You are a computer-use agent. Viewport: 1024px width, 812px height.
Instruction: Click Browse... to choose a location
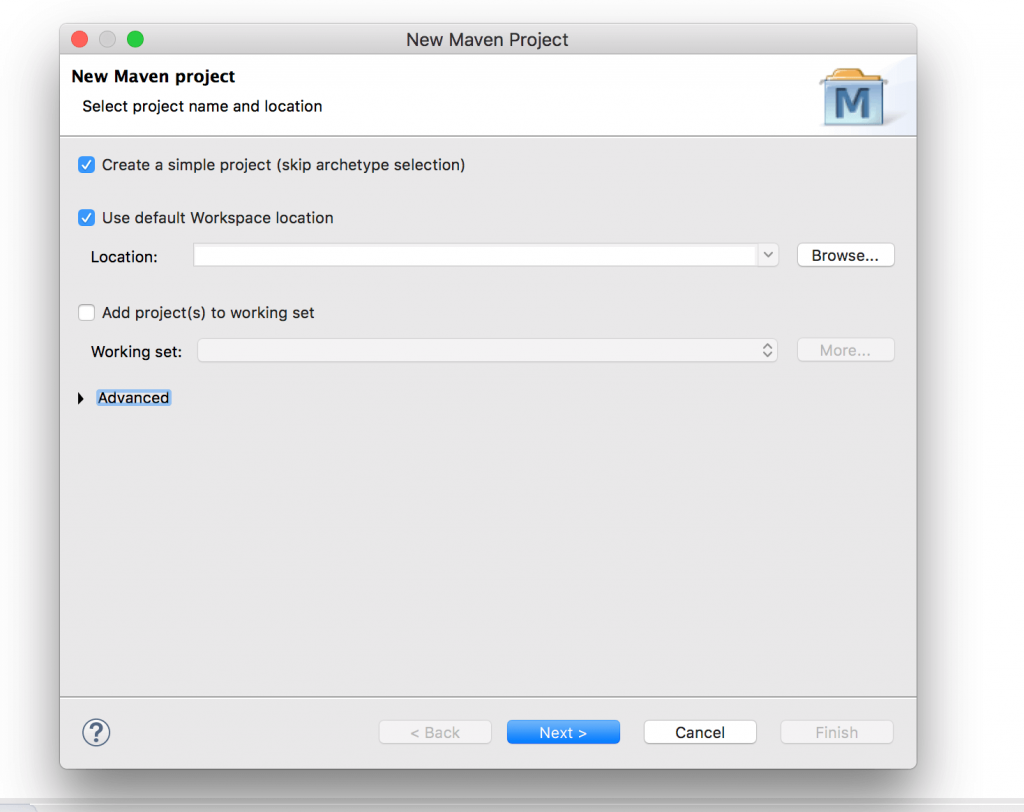click(845, 256)
